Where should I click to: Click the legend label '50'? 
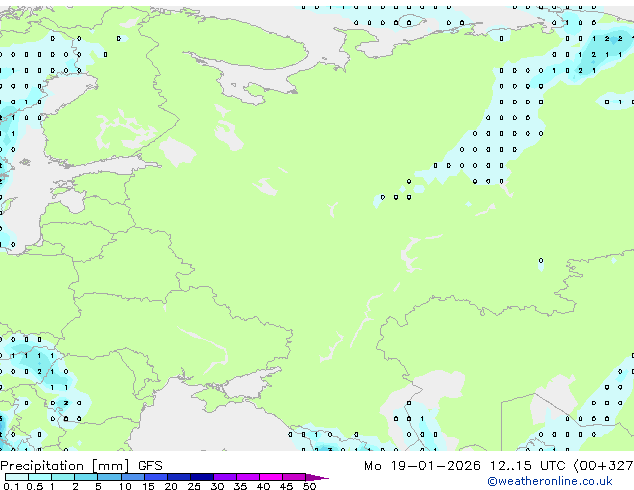pos(309,486)
